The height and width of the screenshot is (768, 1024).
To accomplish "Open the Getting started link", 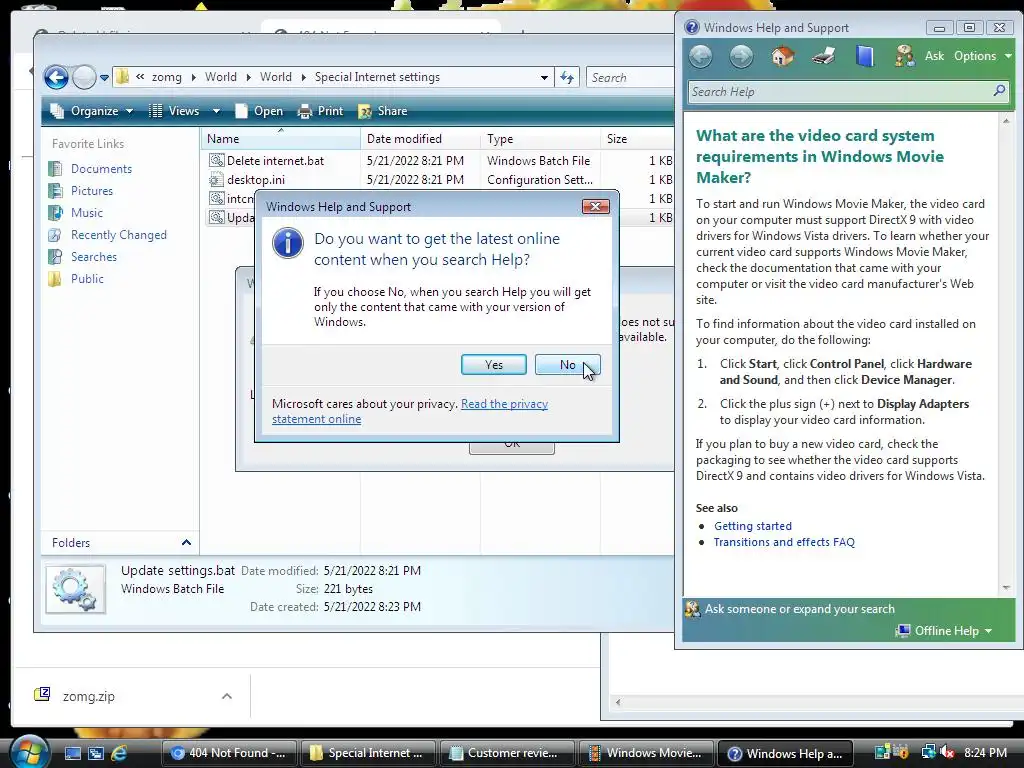I will pyautogui.click(x=752, y=526).
